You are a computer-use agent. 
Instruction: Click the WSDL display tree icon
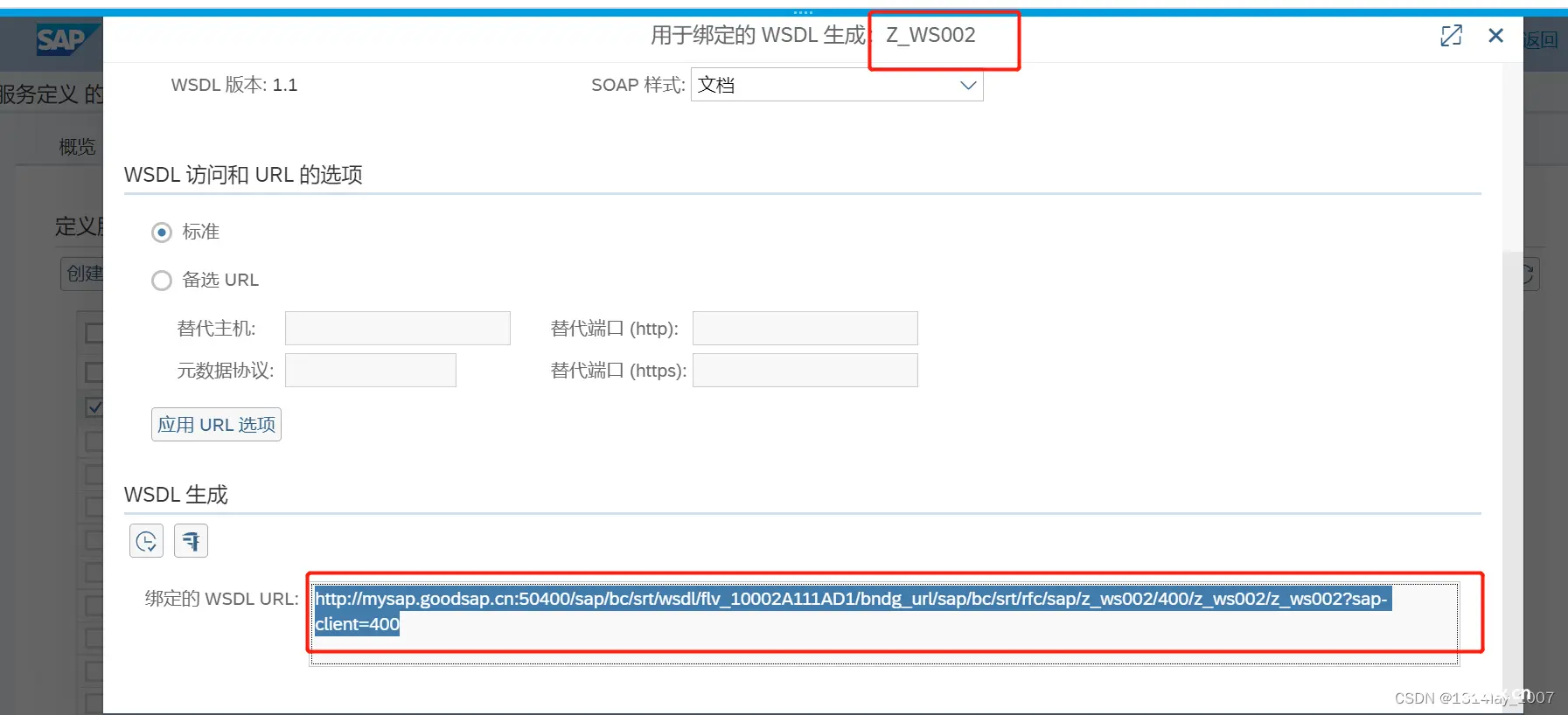(x=191, y=541)
